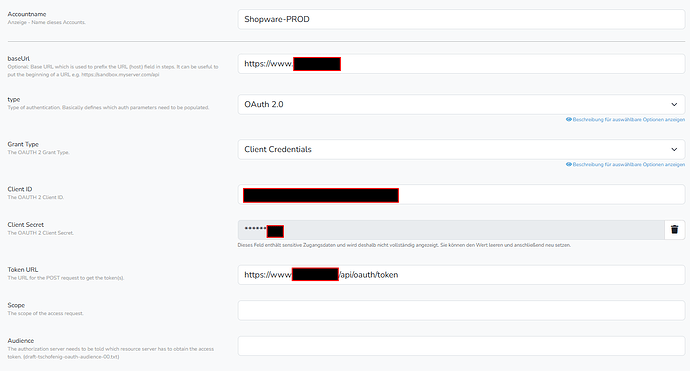Click eye icon below Grant Type dropdown

tap(569, 165)
